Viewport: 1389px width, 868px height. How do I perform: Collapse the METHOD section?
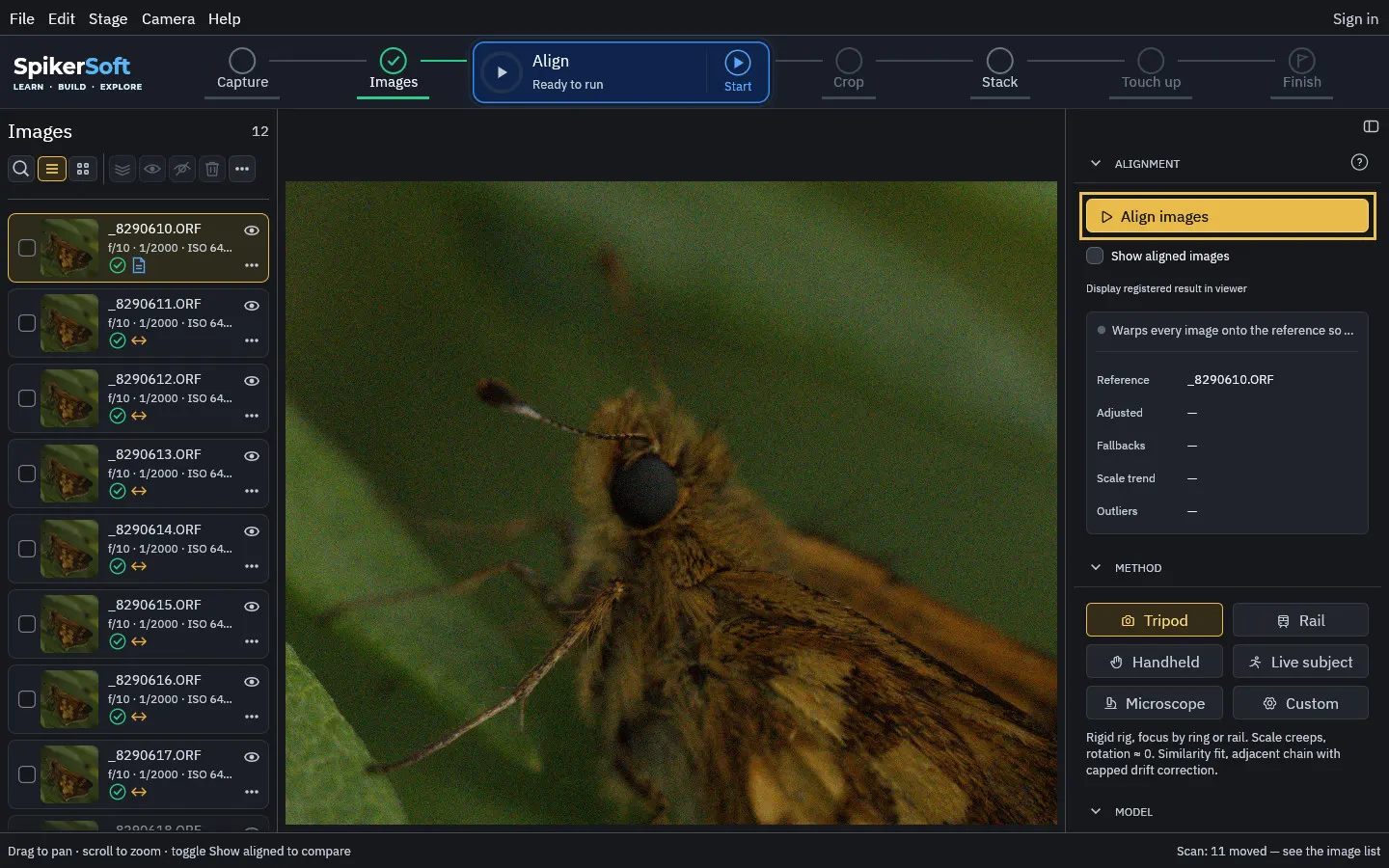pos(1096,567)
